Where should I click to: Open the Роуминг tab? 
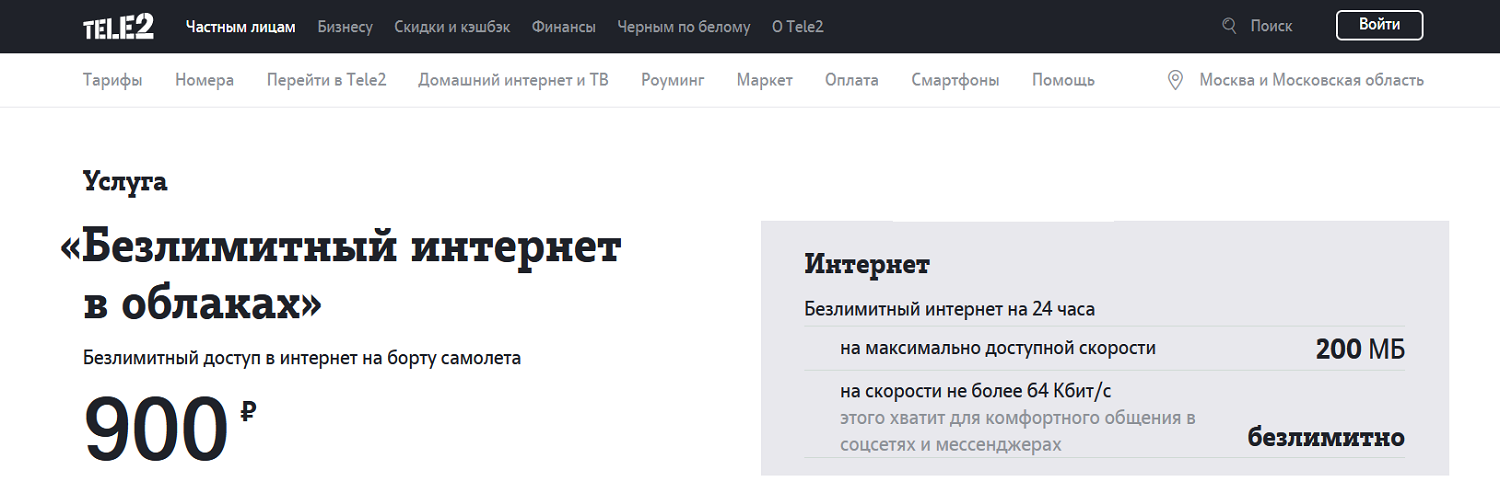[673, 80]
